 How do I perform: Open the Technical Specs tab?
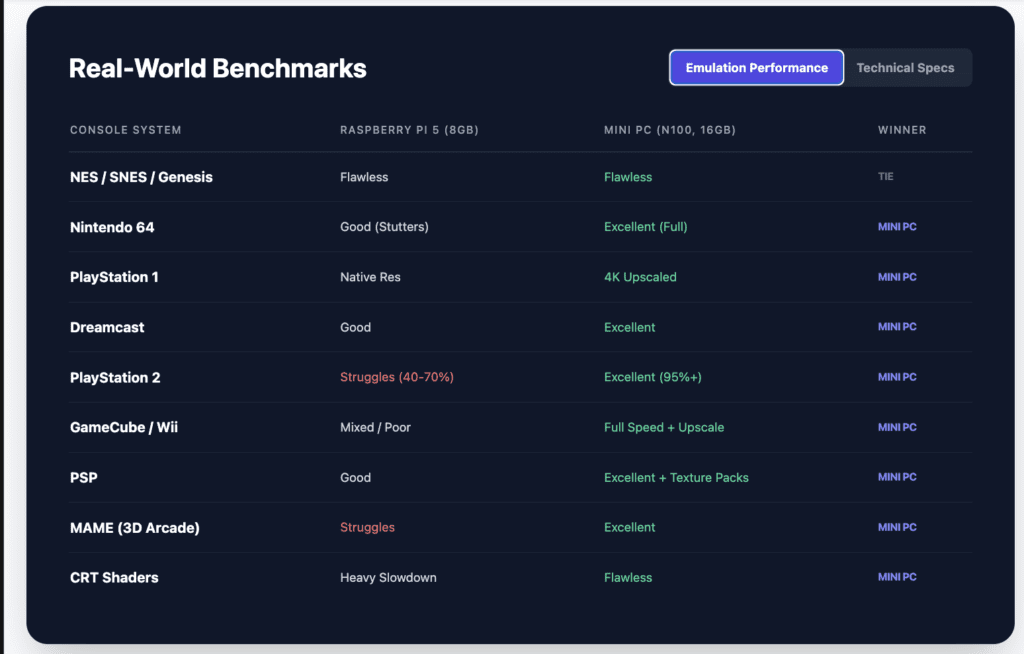click(905, 68)
